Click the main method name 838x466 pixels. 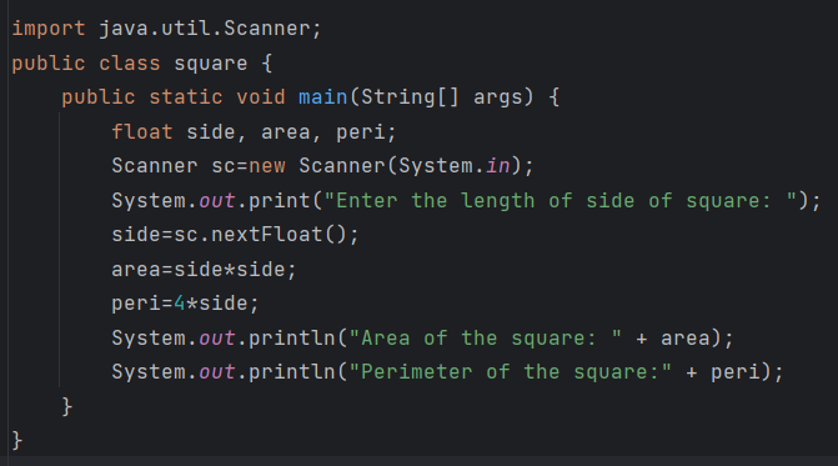coord(323,97)
